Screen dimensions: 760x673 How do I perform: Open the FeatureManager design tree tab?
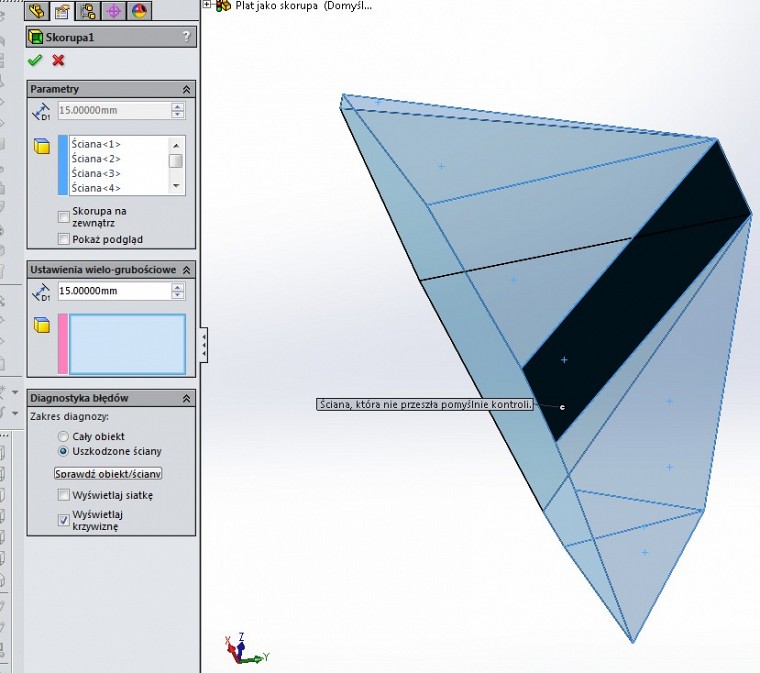tap(38, 12)
